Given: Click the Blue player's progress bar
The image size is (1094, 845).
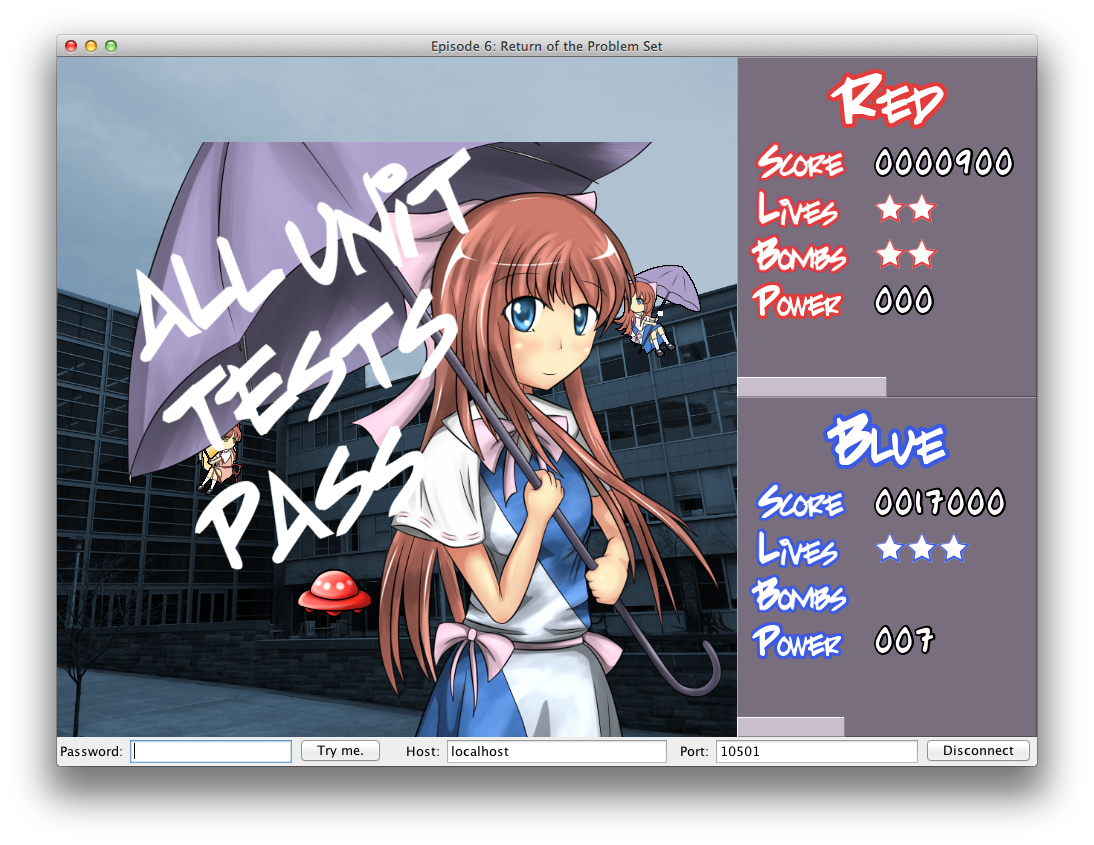Looking at the screenshot, I should [x=790, y=727].
